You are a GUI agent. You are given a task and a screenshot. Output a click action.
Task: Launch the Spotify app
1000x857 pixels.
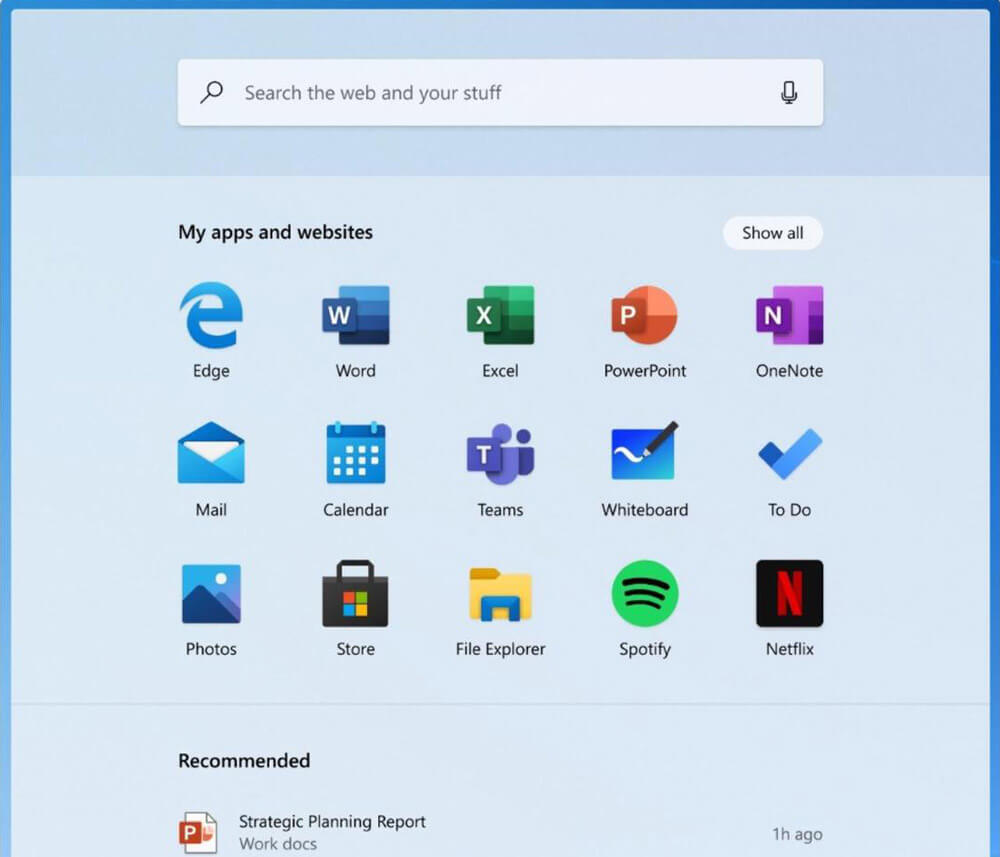[644, 593]
